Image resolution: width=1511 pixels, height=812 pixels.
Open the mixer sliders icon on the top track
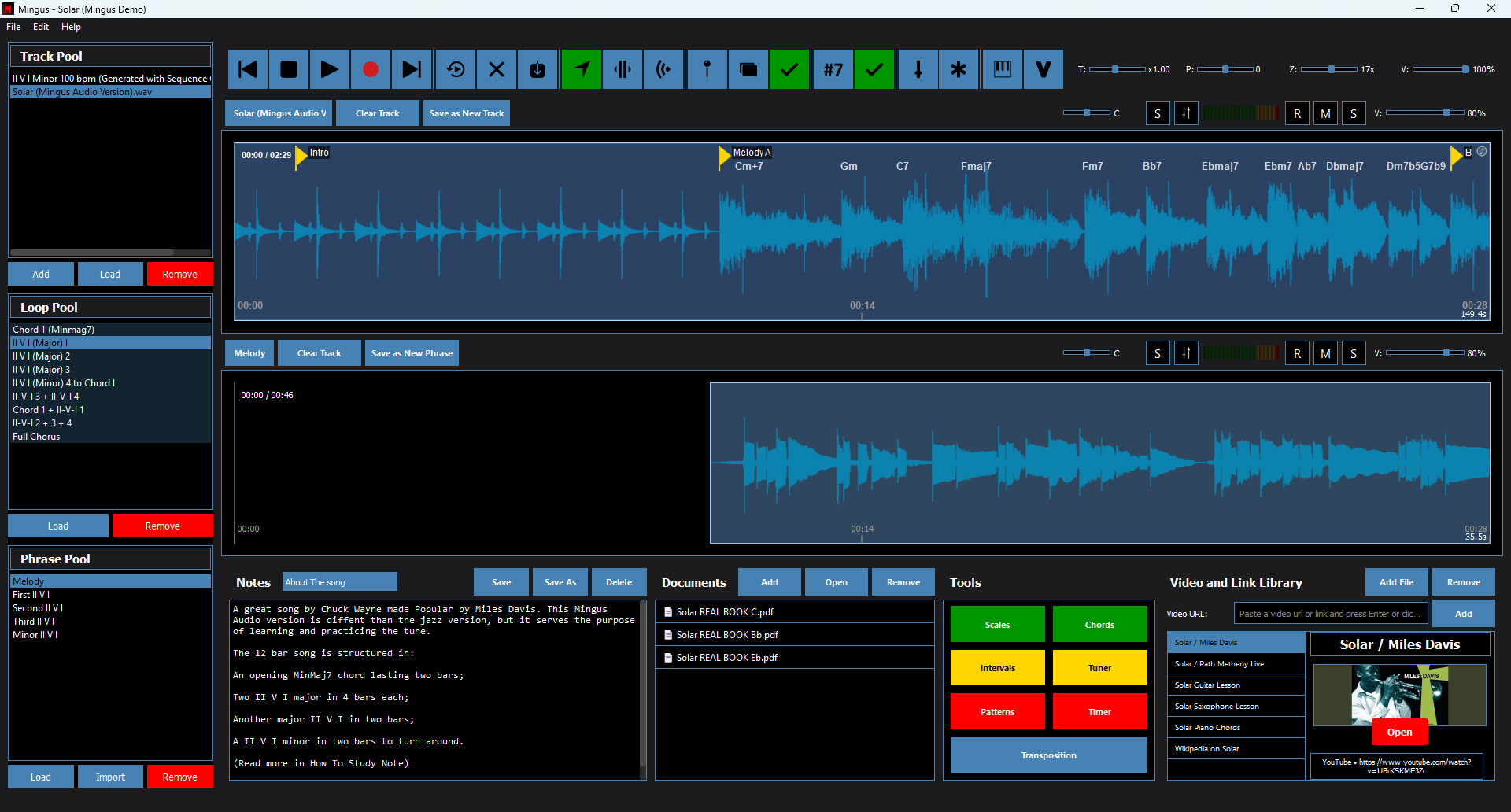coord(1185,113)
